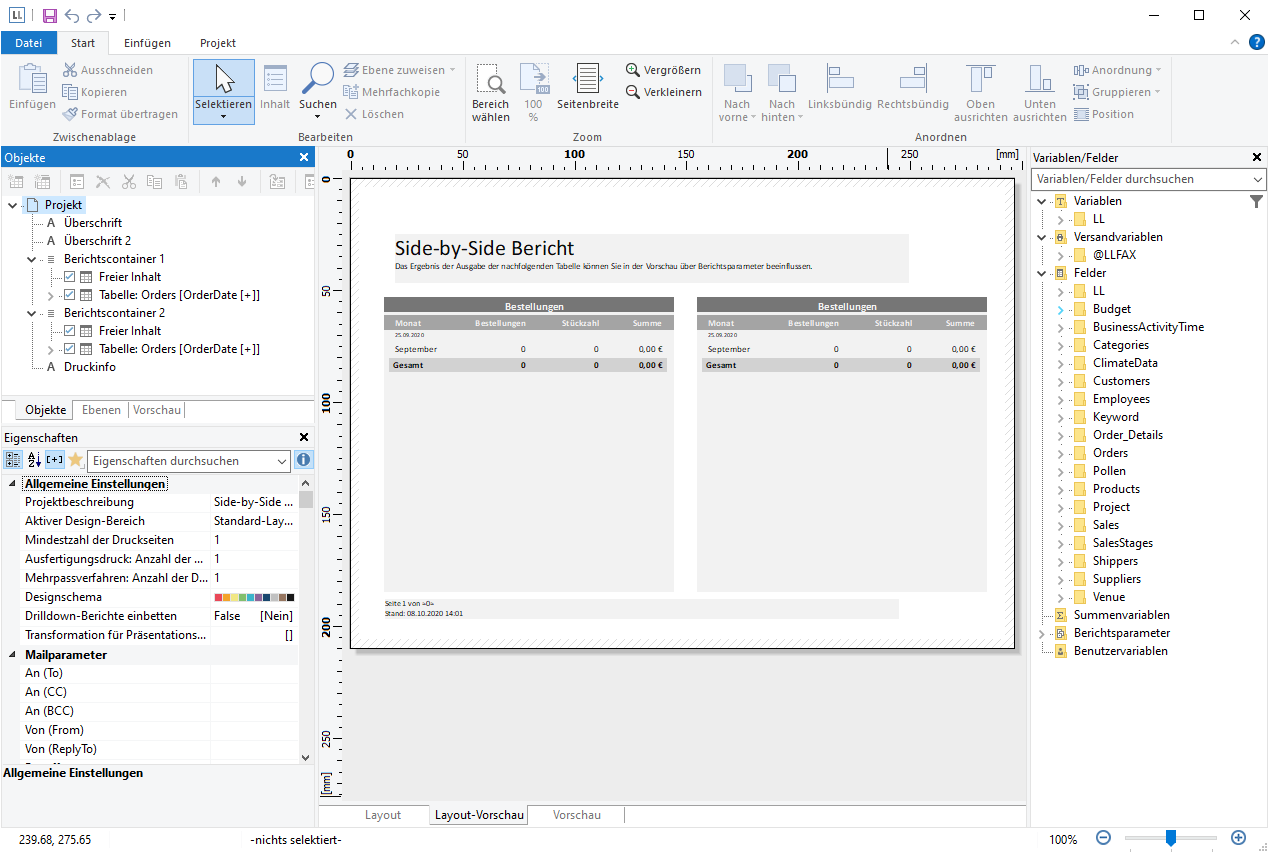The width and height of the screenshot is (1269, 853).
Task: Click the Suchen magnifier icon
Action: (318, 79)
